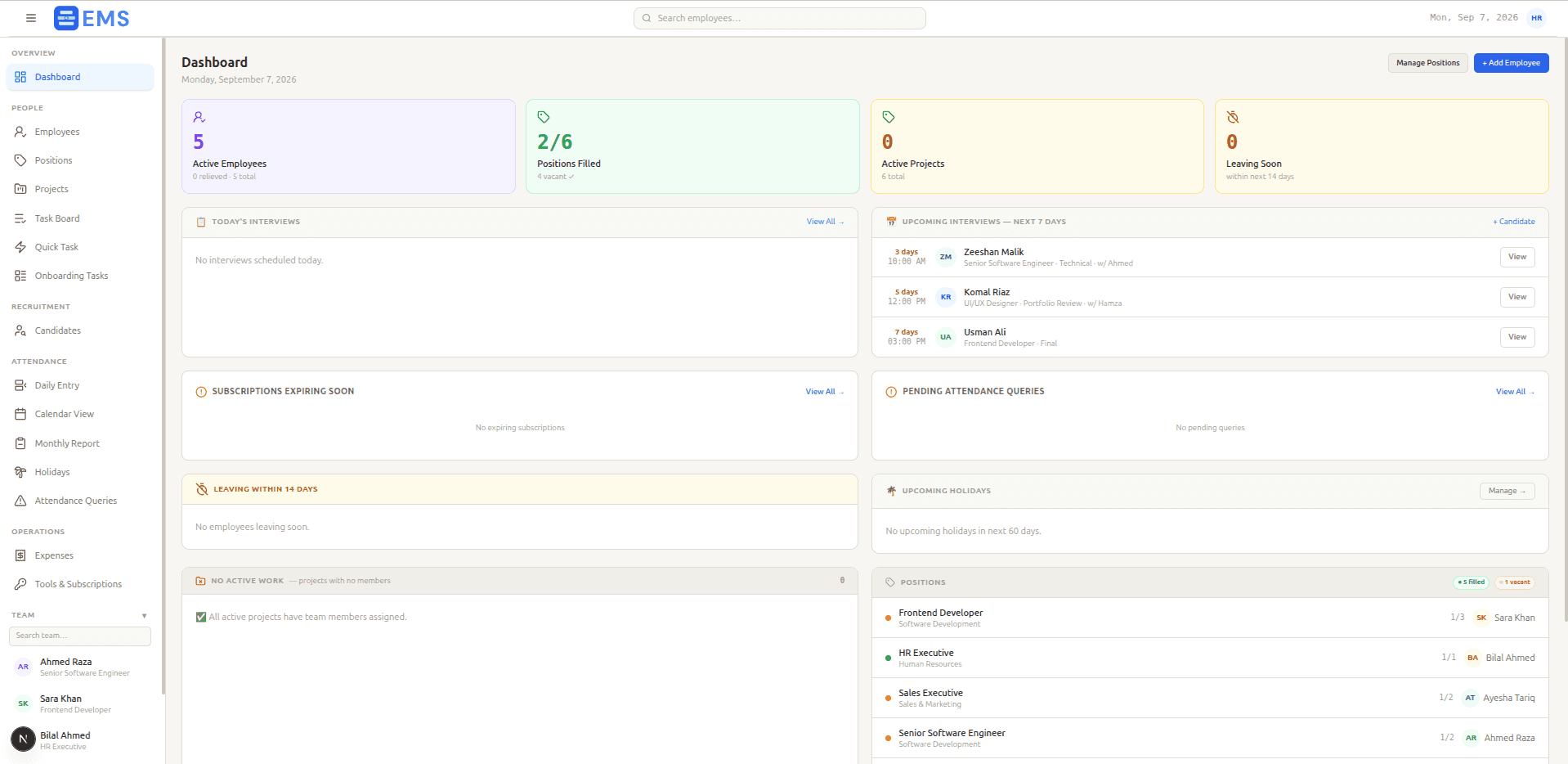Click the Quick Task lightning icon
The image size is (1568, 764).
pos(20,247)
